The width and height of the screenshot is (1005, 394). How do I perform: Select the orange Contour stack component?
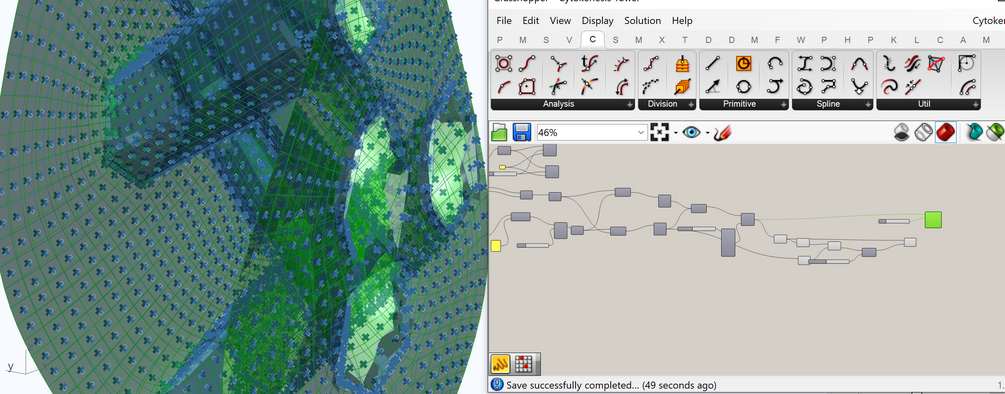pos(683,63)
